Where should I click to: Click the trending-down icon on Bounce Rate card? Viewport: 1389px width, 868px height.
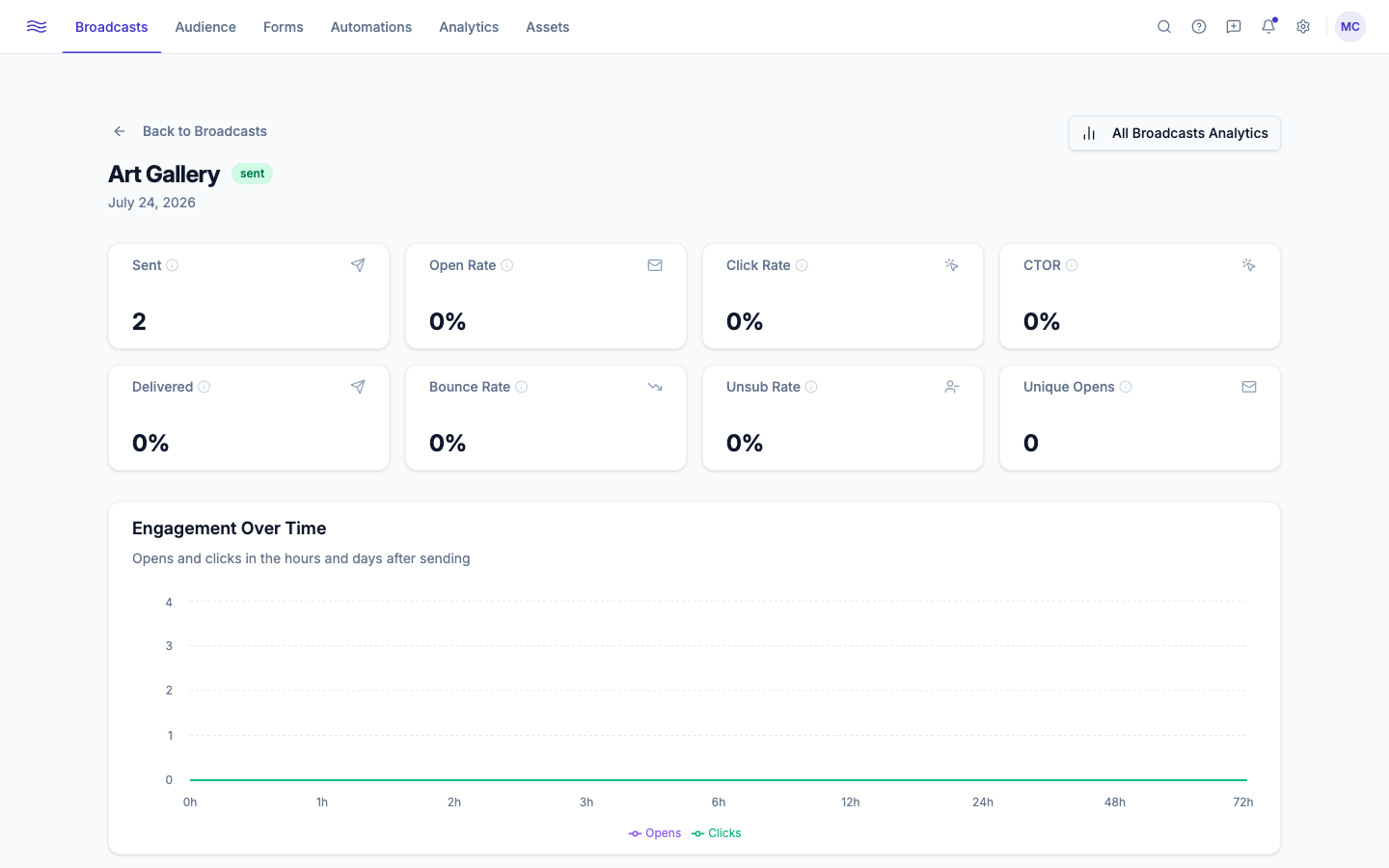tap(655, 387)
